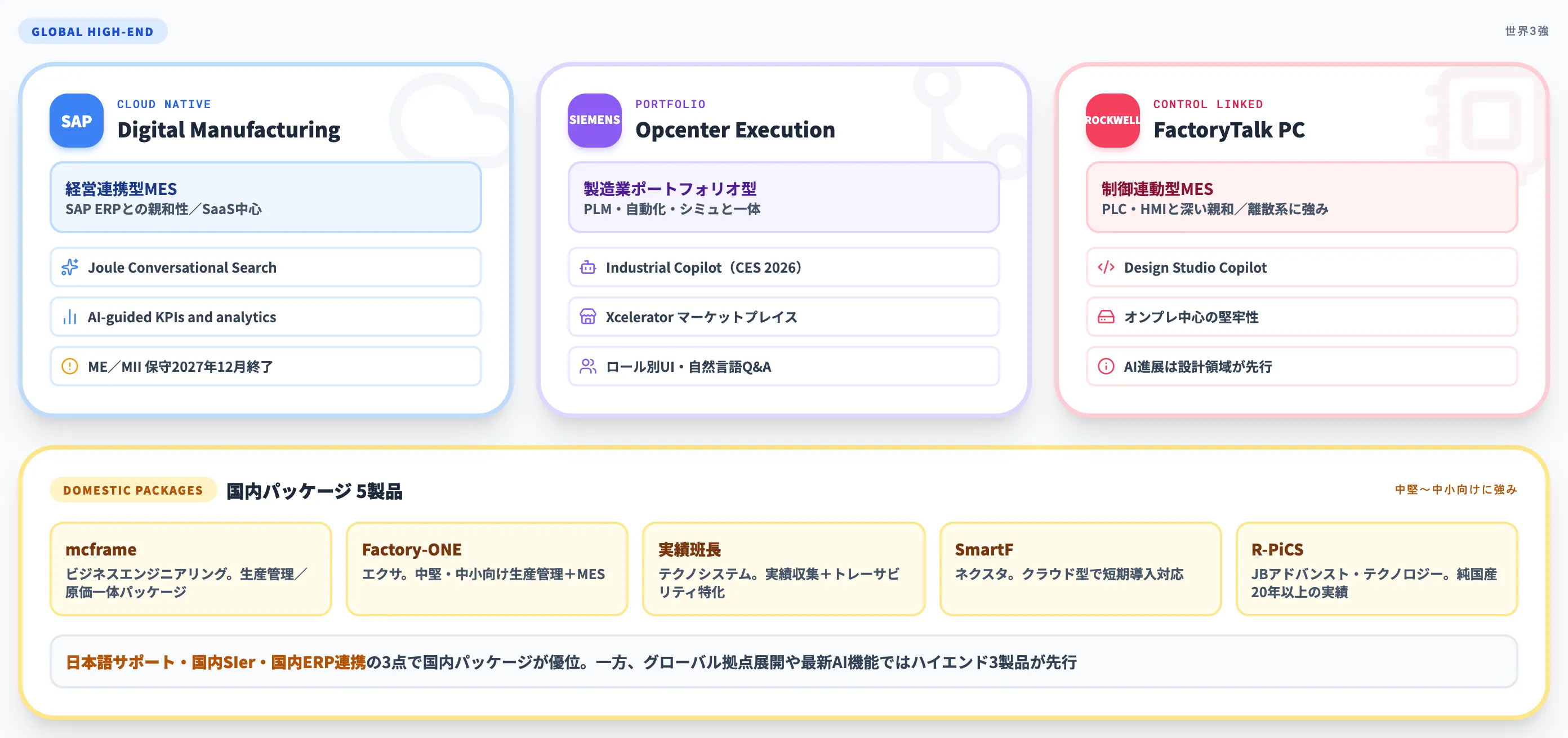The width and height of the screenshot is (1568, 738).
Task: Click the sparkle icon beside Joule Conversational Search
Action: tap(70, 267)
